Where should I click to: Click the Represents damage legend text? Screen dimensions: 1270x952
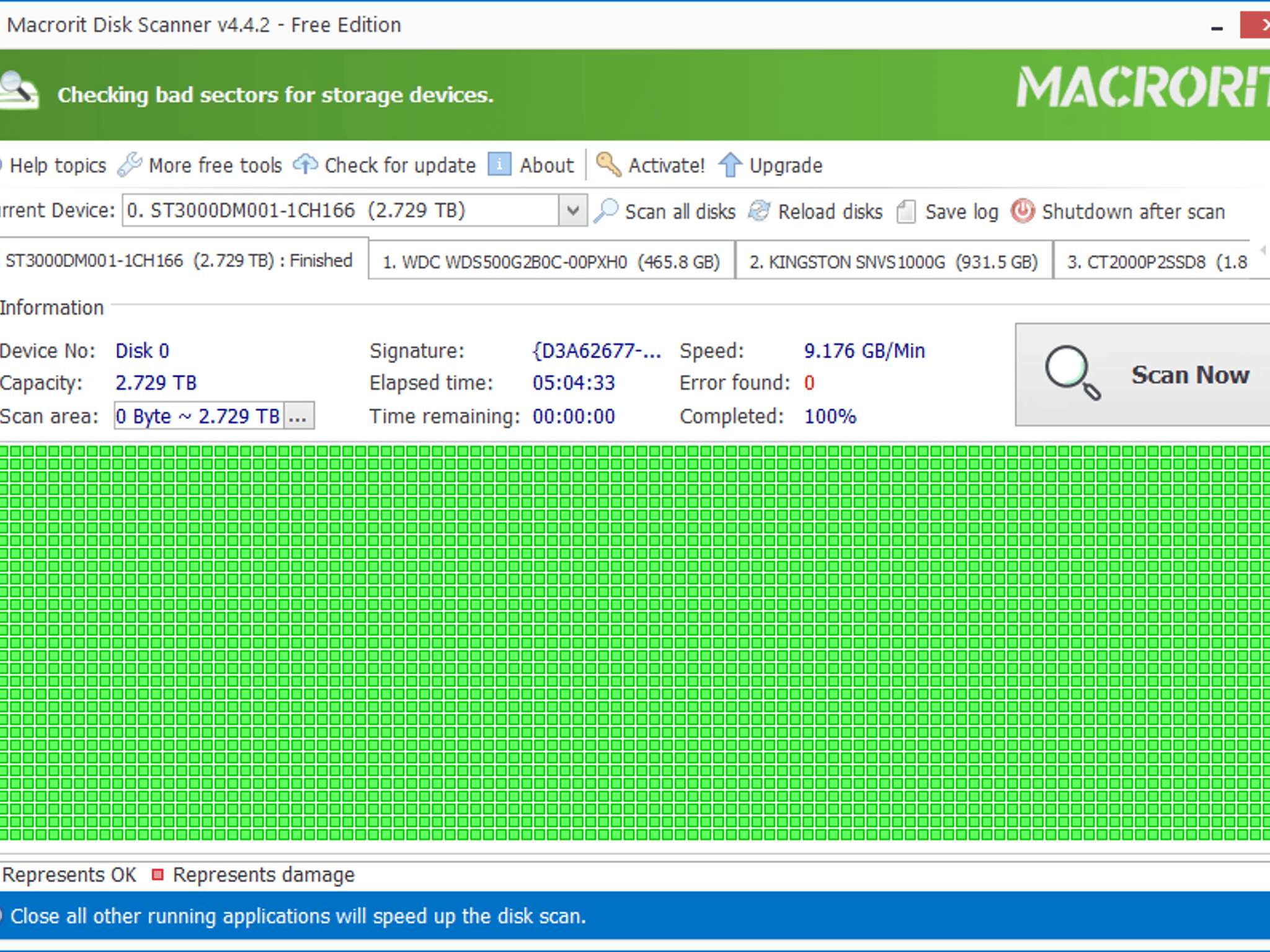264,875
